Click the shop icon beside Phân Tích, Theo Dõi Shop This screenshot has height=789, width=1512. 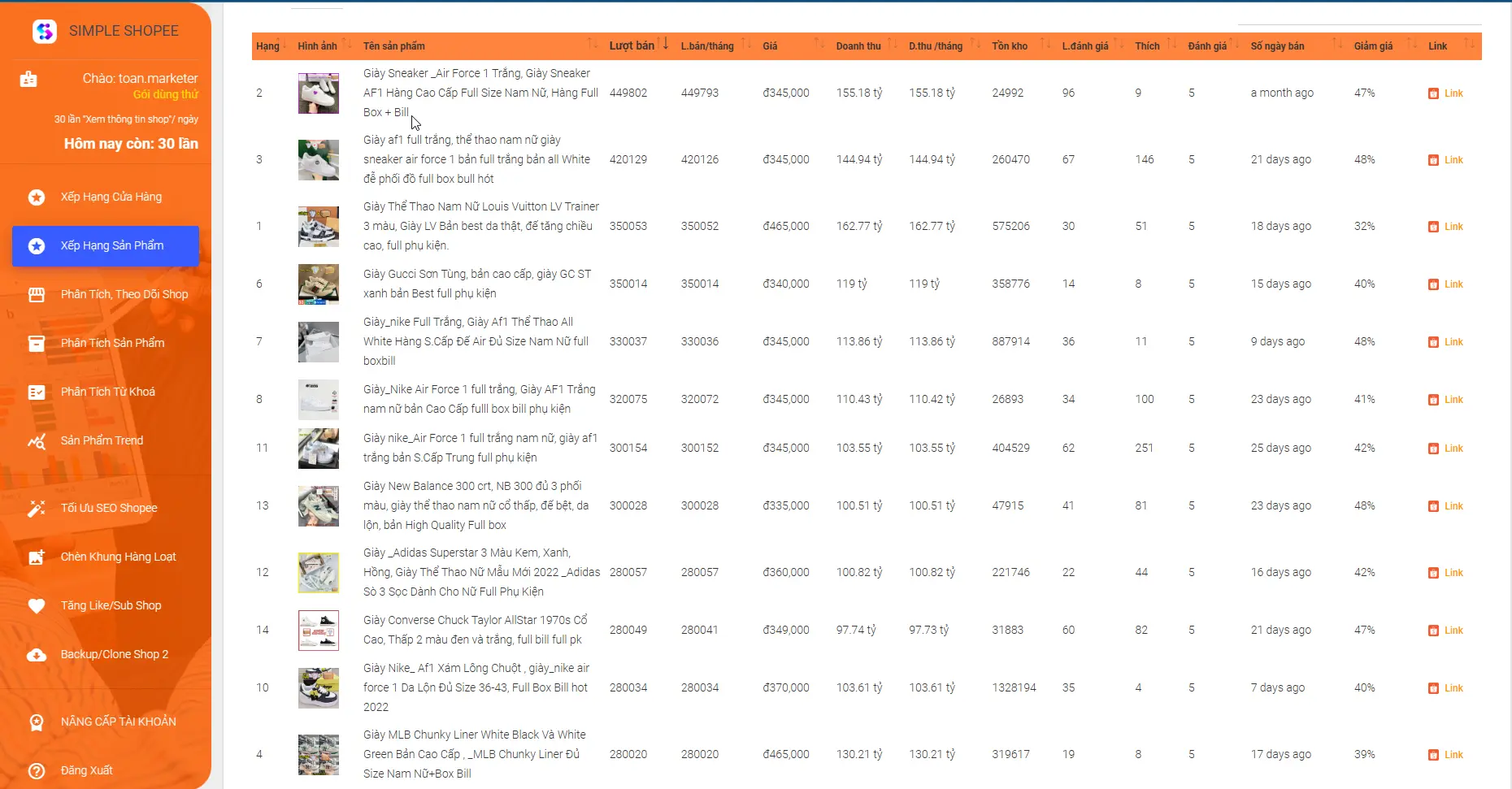[x=37, y=294]
